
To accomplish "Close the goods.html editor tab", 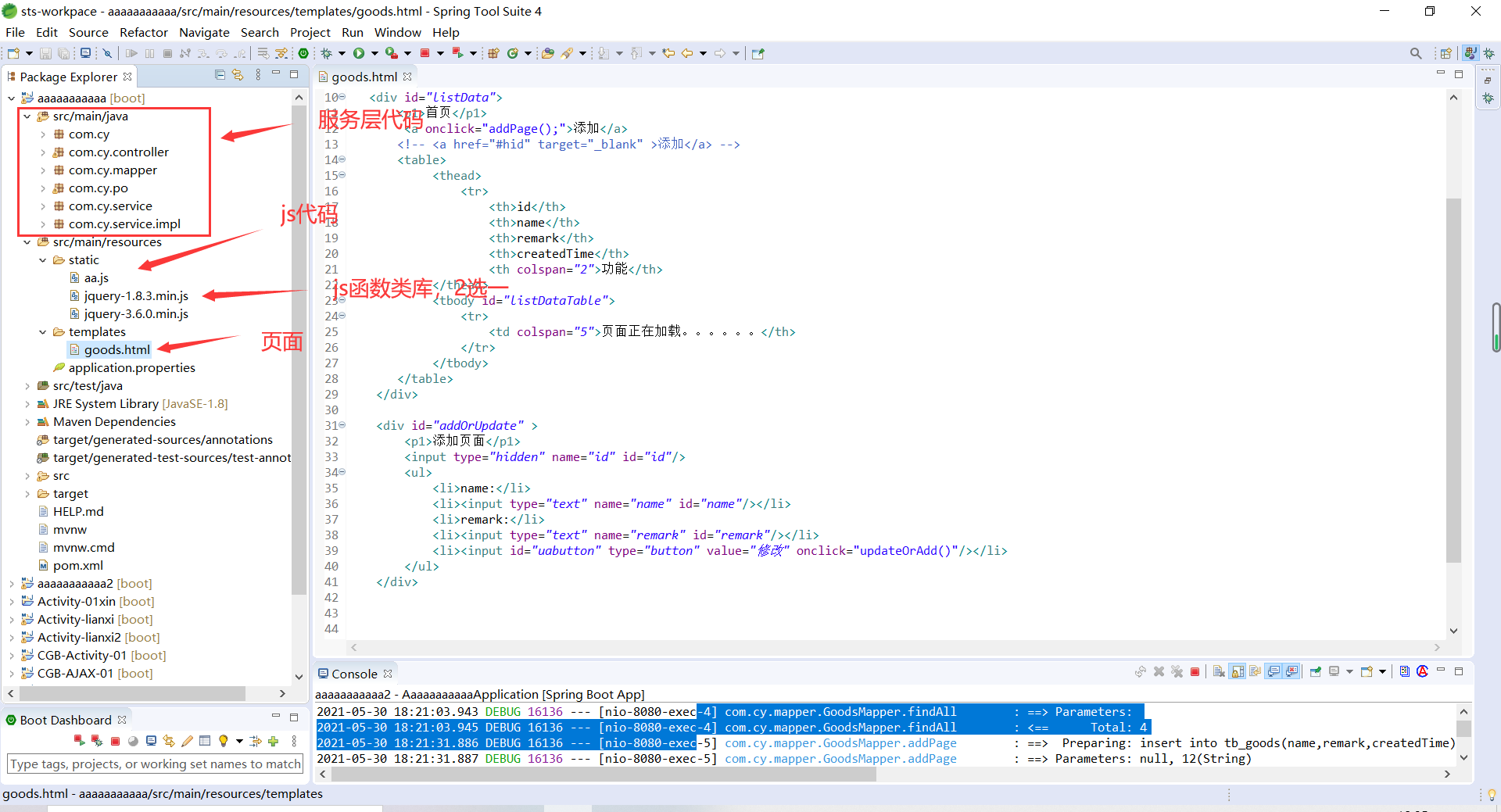I will (407, 77).
